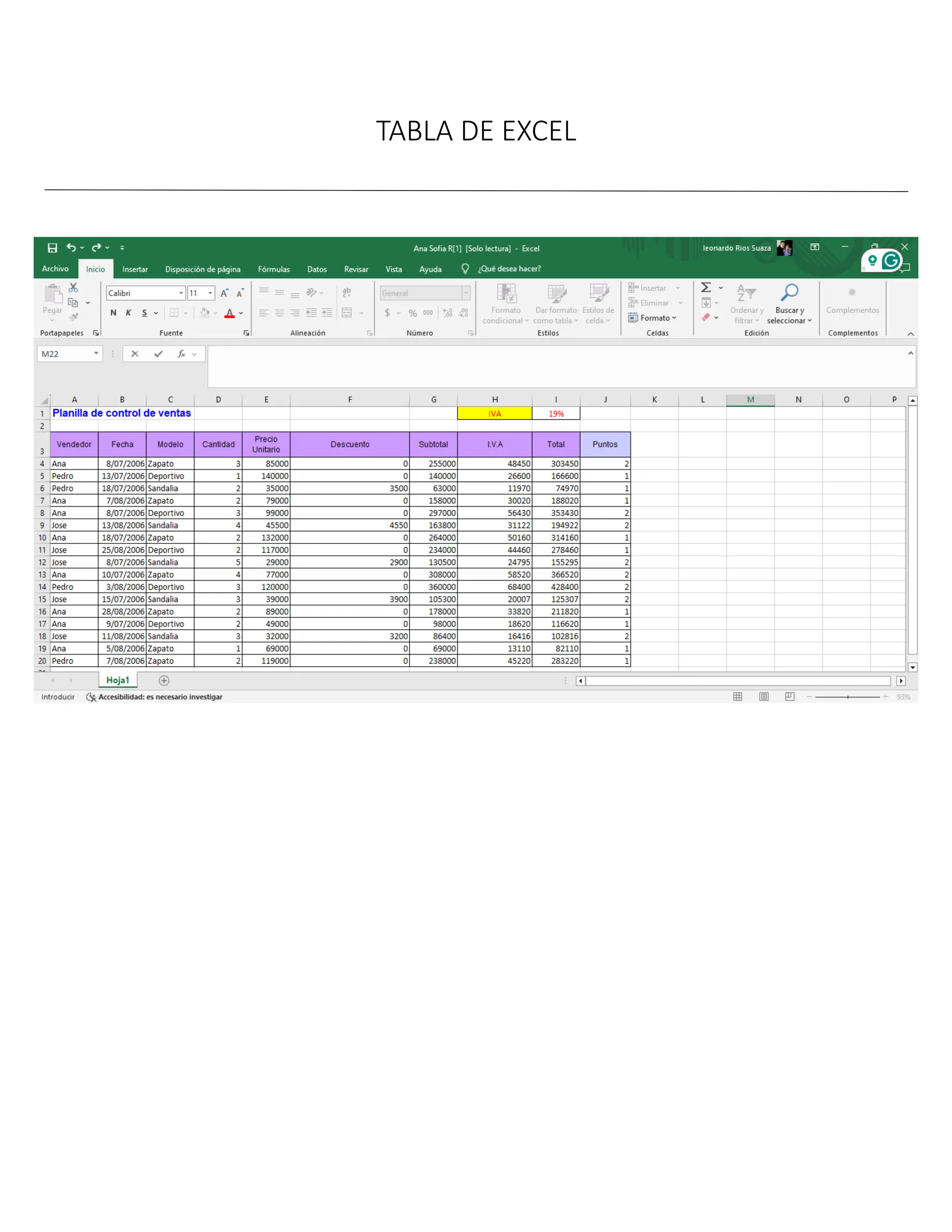Click the Undo arrow icon
This screenshot has width=952, height=1232.
tap(71, 248)
